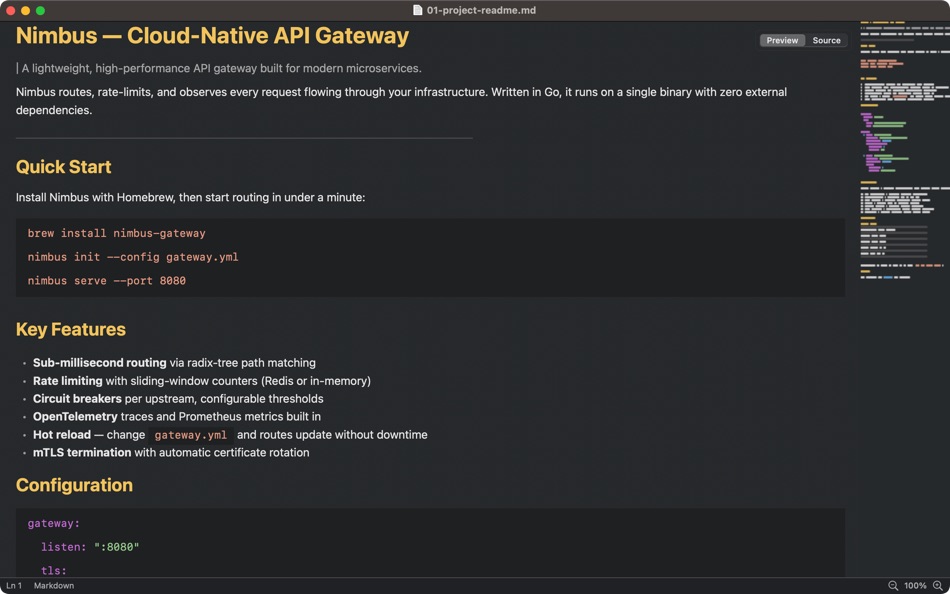Viewport: 950px width, 594px height.
Task: Click the 'listen: ":8080"' YAML line
Action: 90,547
